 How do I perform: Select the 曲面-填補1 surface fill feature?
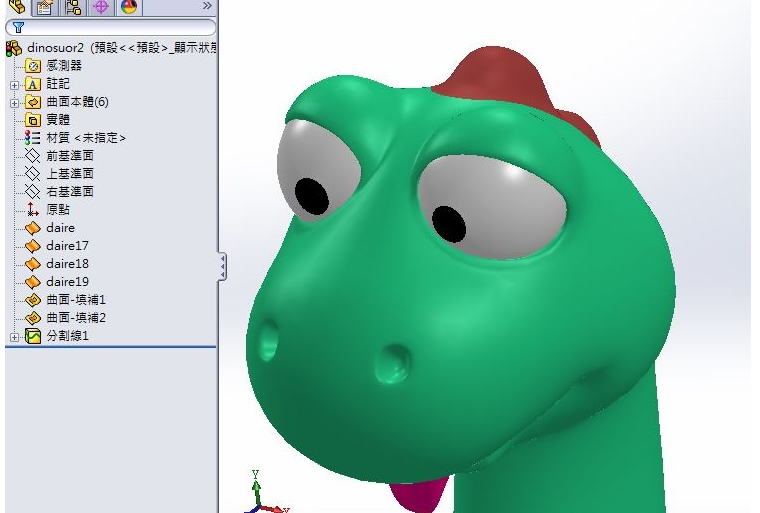[x=76, y=300]
